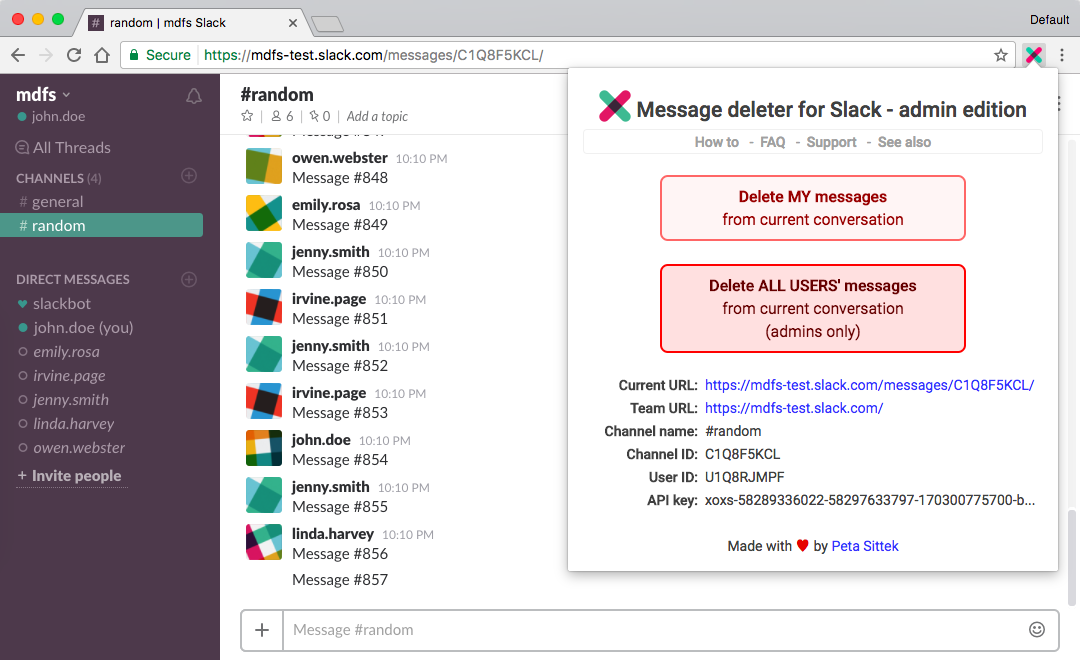Start a direct message with the plus icon
Screen dimensions: 1080x660
point(189,279)
